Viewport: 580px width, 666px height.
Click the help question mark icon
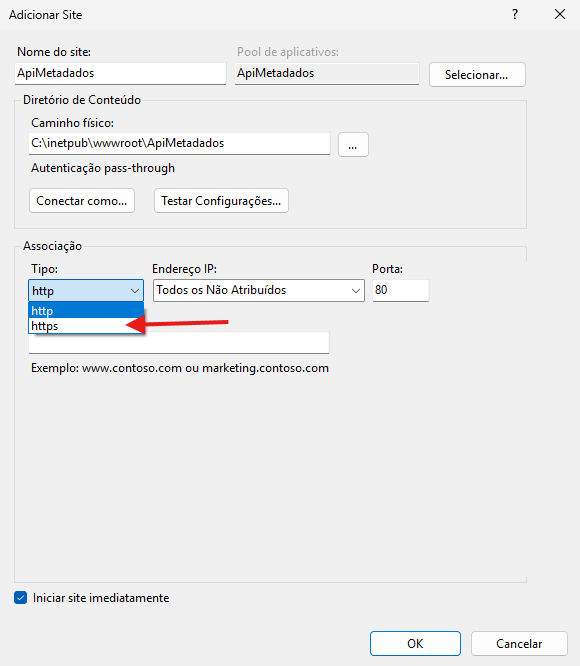tap(515, 14)
